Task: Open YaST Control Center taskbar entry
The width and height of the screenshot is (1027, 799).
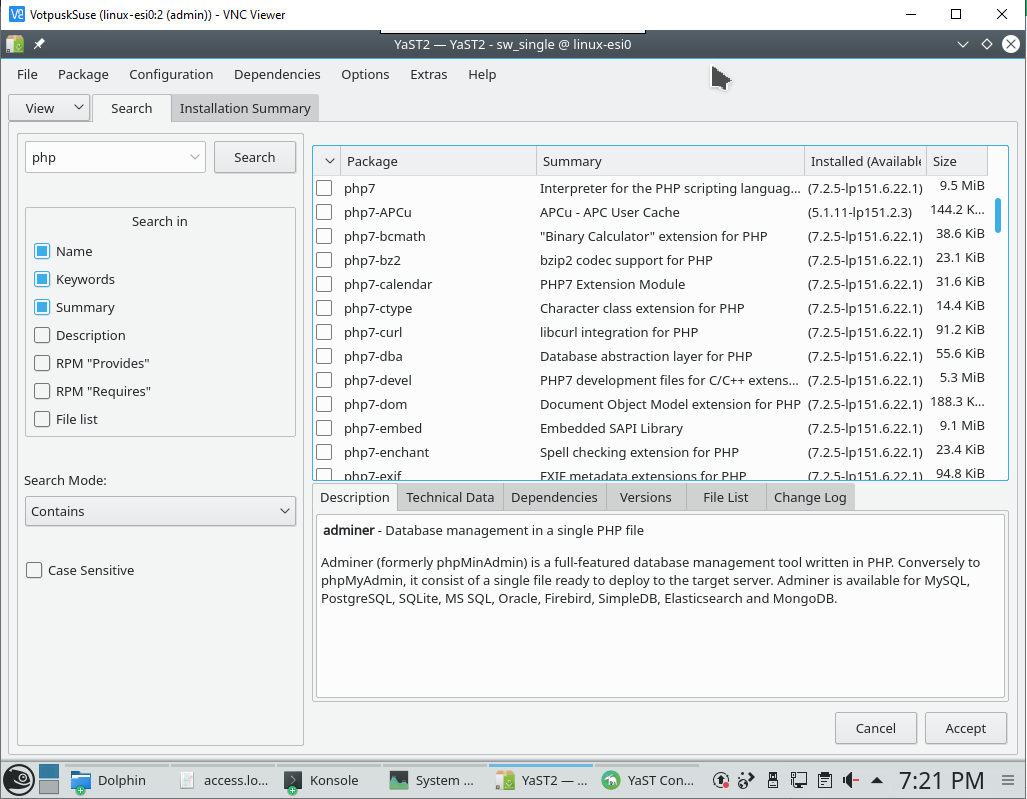Action: [648, 780]
